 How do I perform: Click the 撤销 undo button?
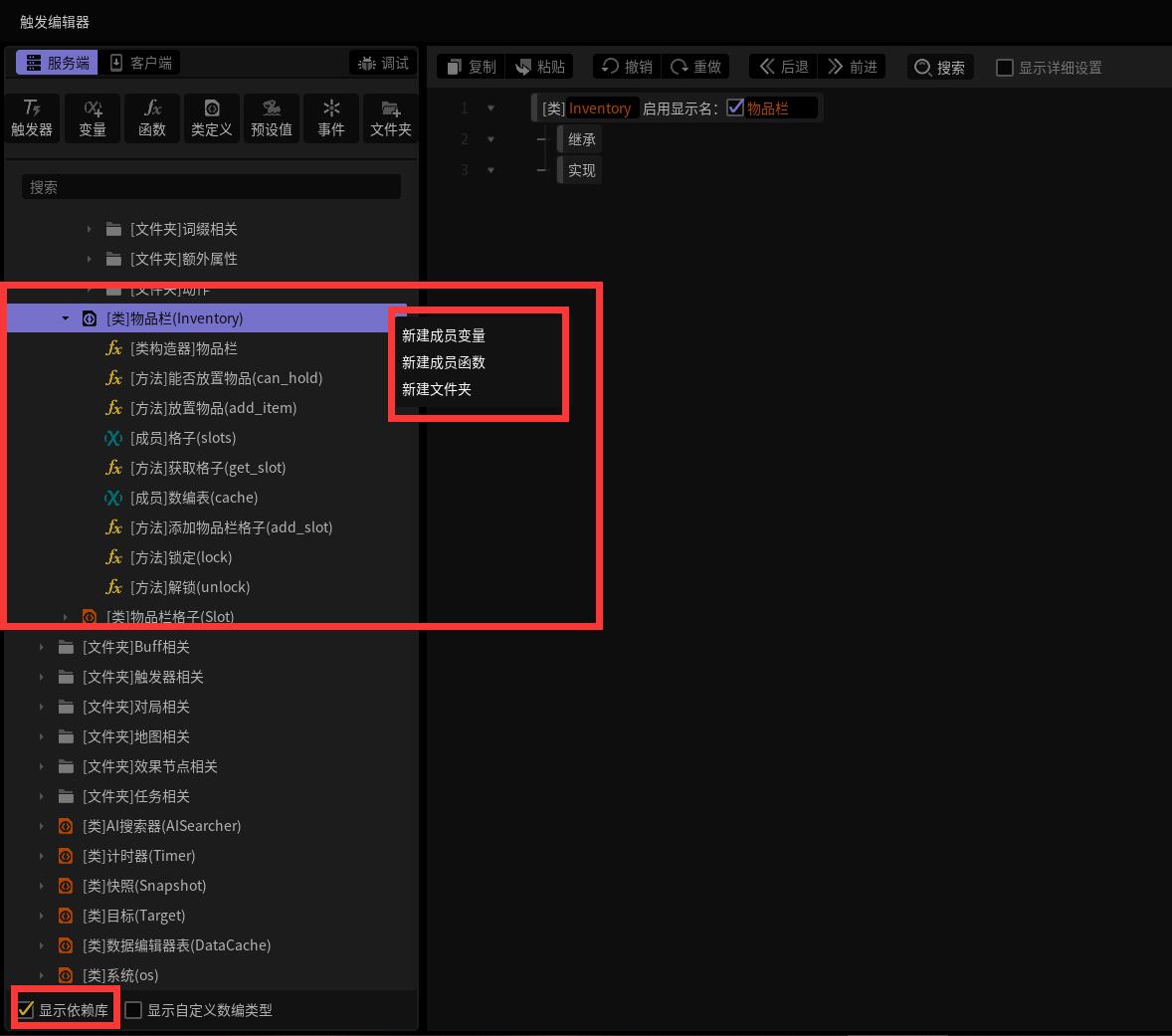pyautogui.click(x=627, y=67)
